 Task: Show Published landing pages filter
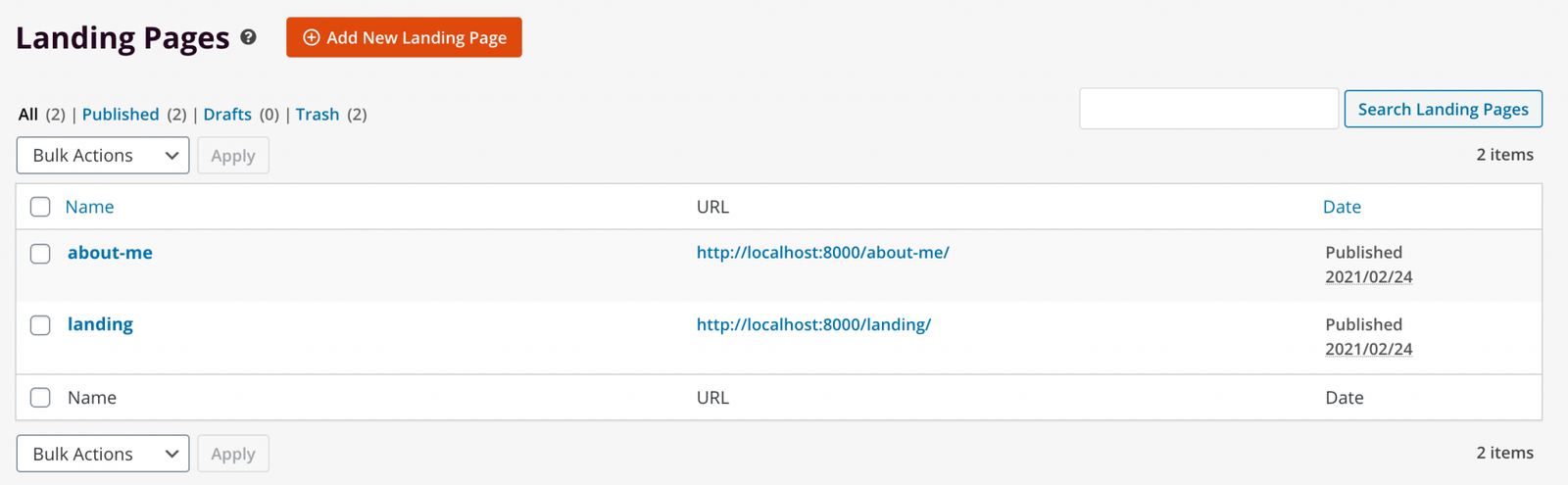tap(121, 115)
